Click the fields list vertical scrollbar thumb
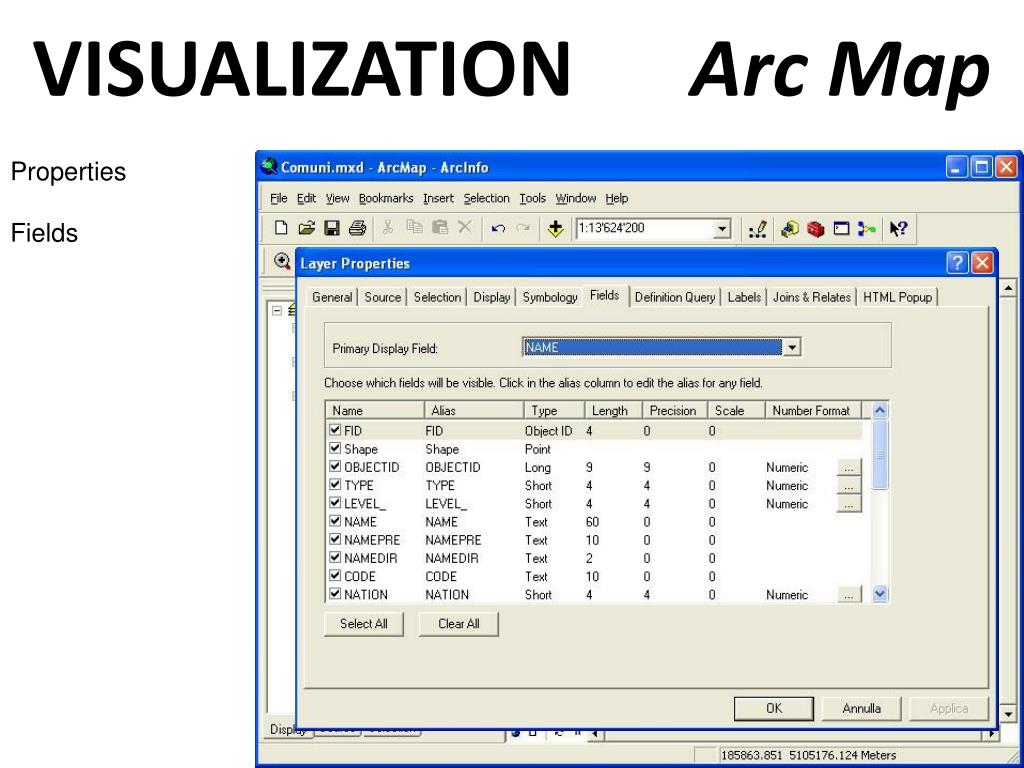 [x=880, y=454]
